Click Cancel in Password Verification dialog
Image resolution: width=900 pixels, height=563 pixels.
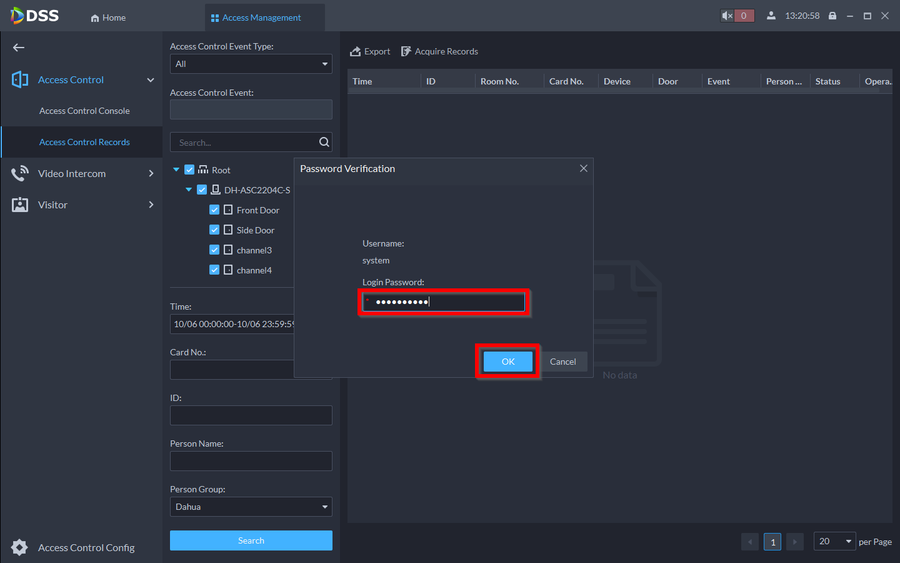563,361
